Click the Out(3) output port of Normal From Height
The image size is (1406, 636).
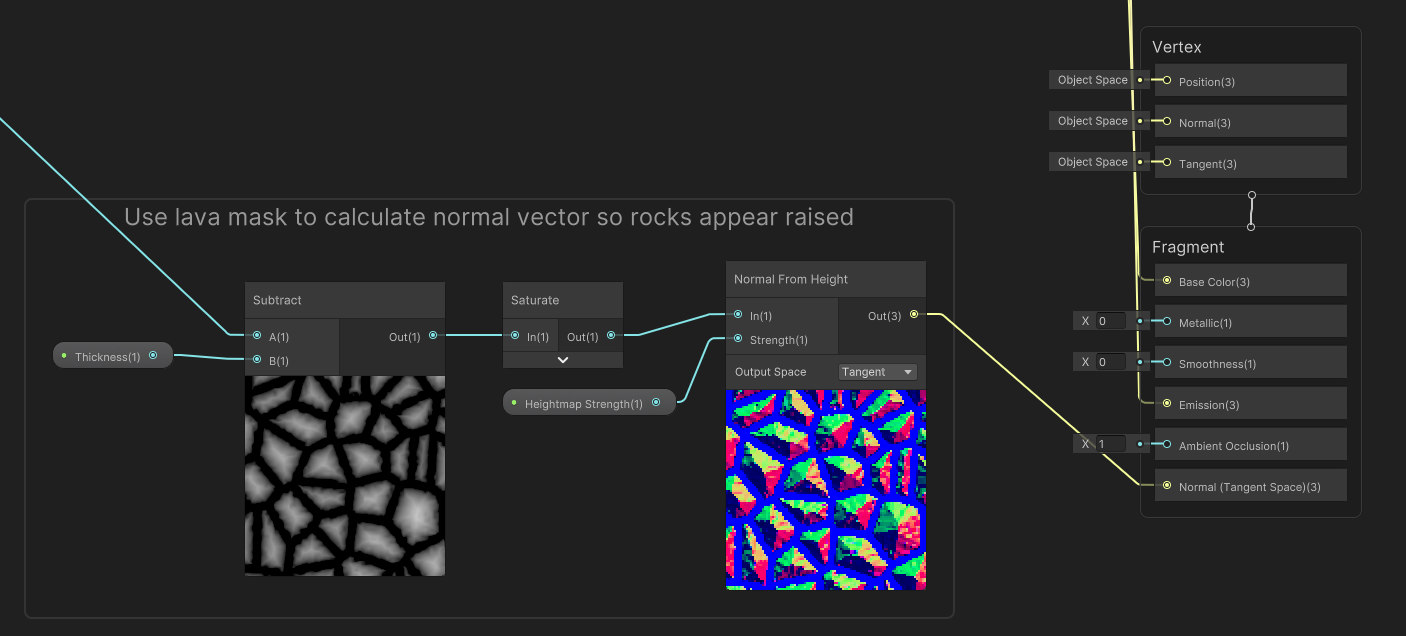pyautogui.click(x=914, y=315)
